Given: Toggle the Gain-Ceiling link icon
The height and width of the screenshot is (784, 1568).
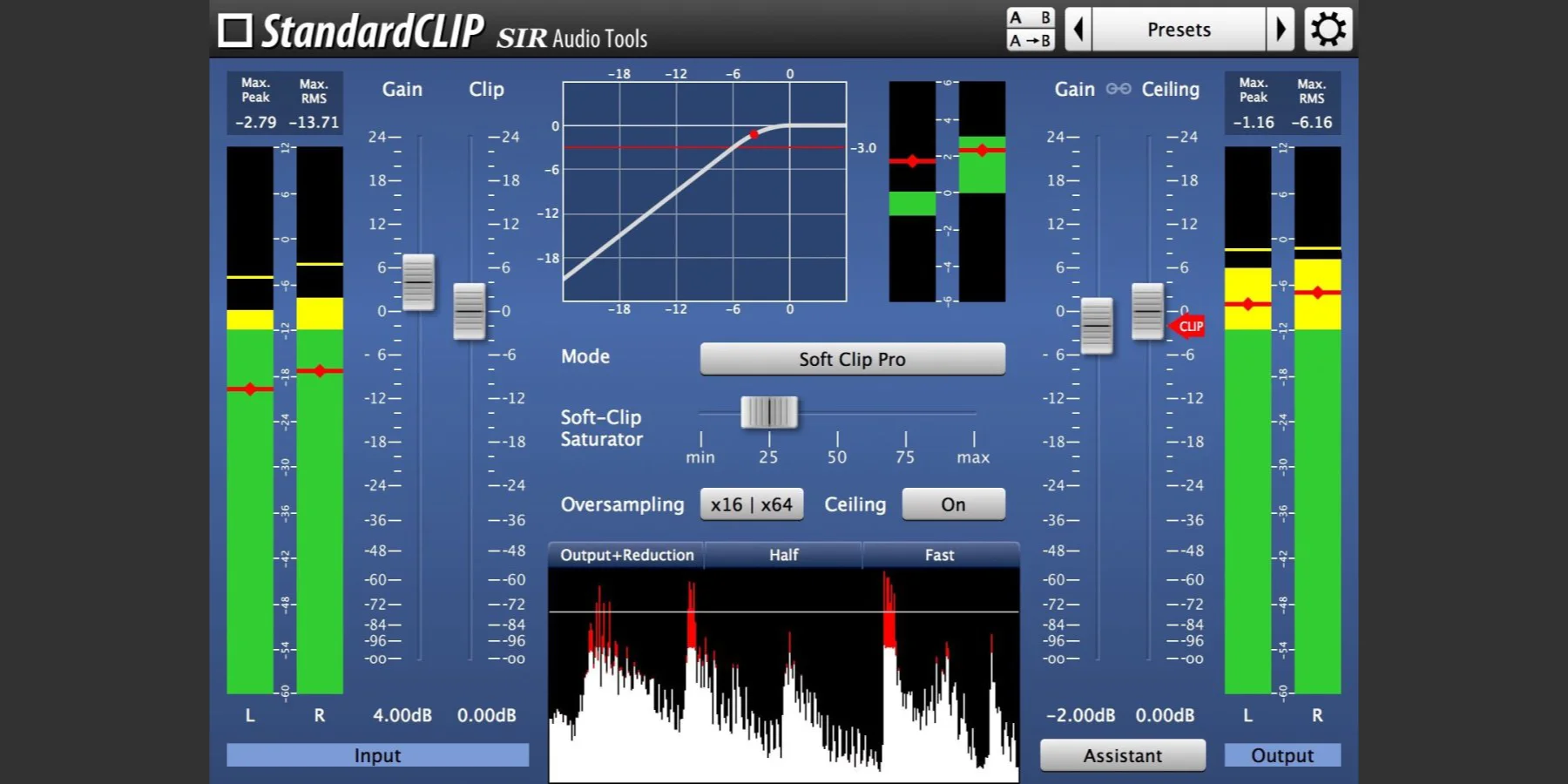Looking at the screenshot, I should [1119, 89].
